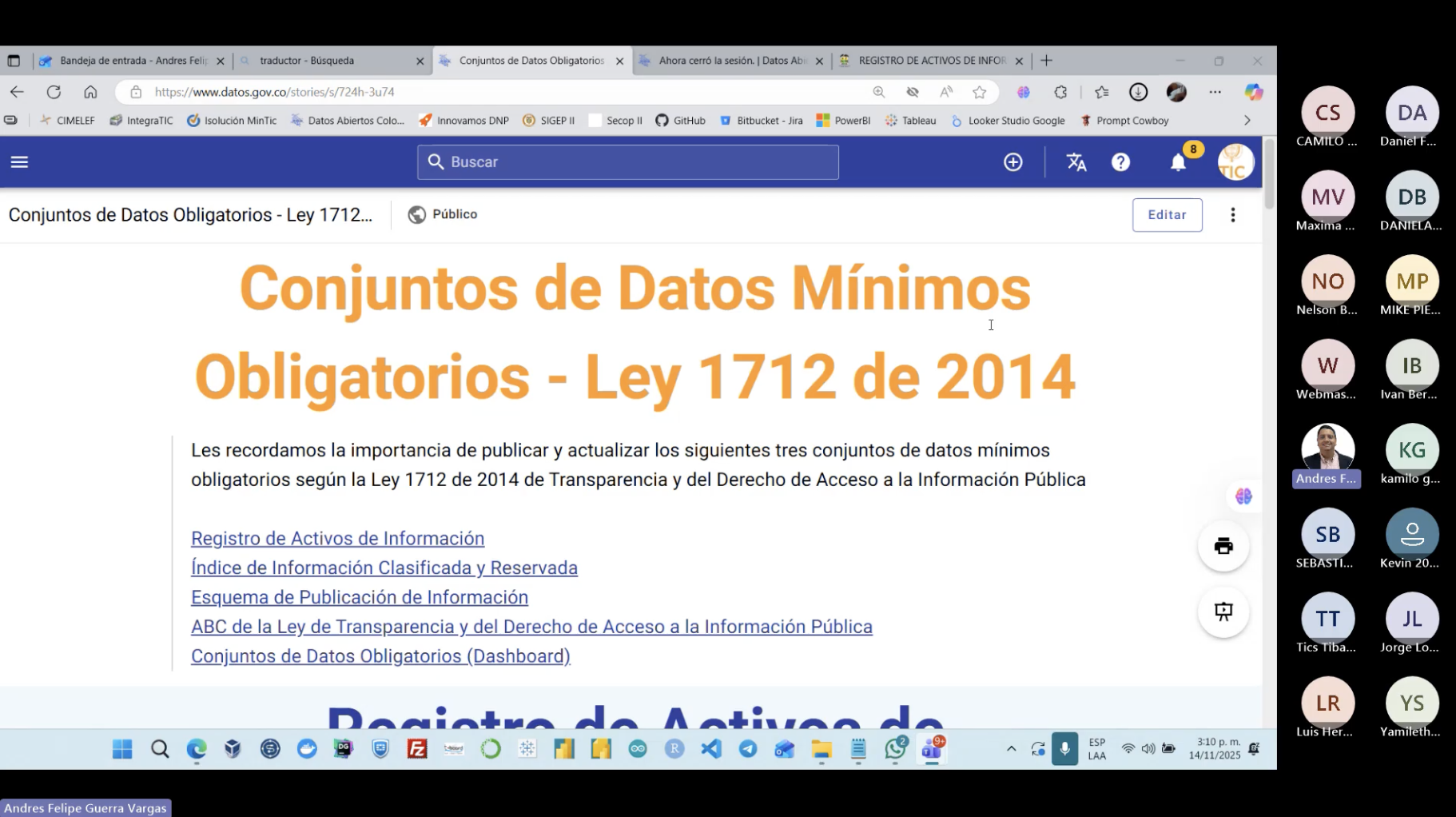Open the hamburger navigation menu
The width and height of the screenshot is (1456, 817).
pos(19,162)
